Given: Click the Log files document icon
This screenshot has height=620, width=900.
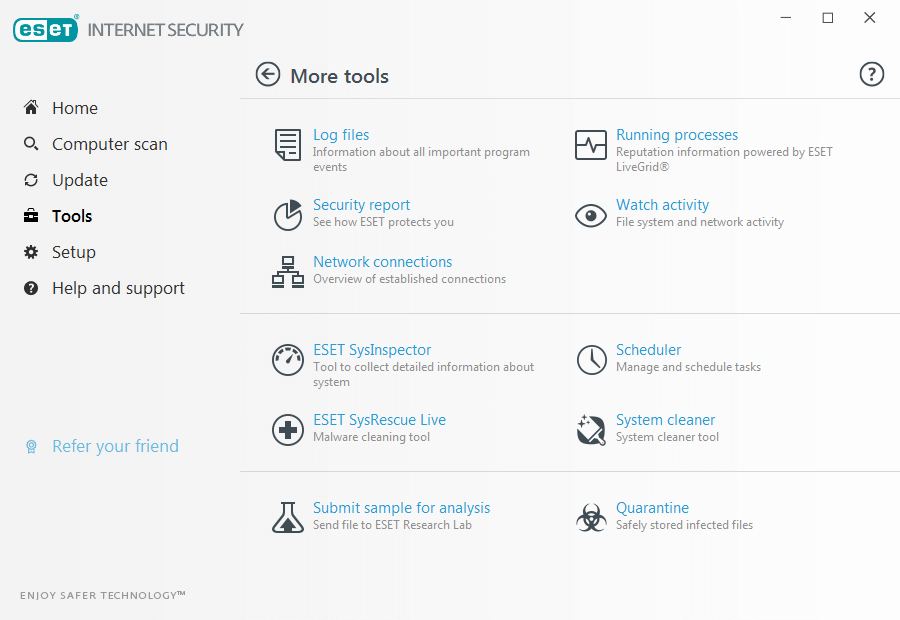Looking at the screenshot, I should pos(288,145).
